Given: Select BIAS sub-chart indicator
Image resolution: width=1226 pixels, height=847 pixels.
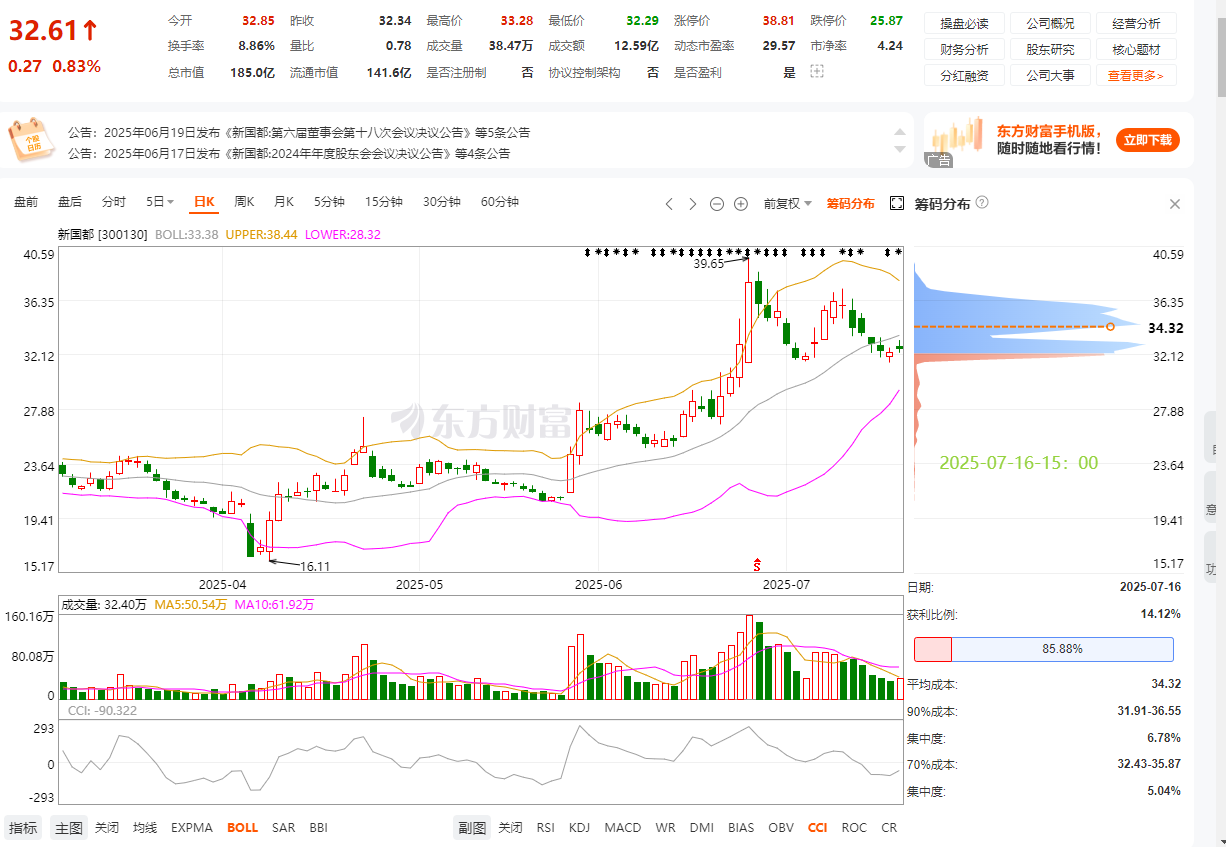Looking at the screenshot, I should click(x=741, y=828).
